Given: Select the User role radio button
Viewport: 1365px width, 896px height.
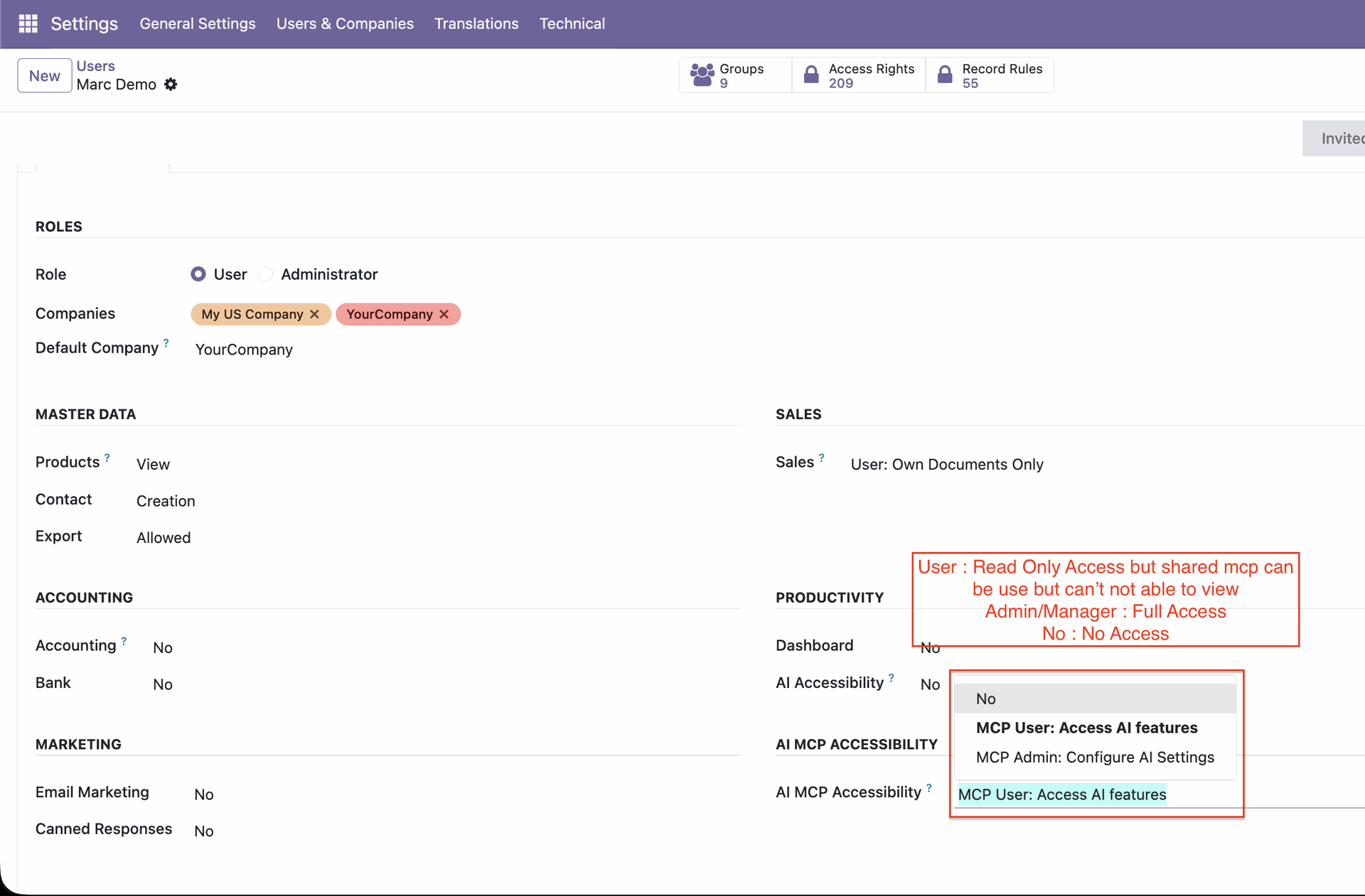Looking at the screenshot, I should [198, 274].
